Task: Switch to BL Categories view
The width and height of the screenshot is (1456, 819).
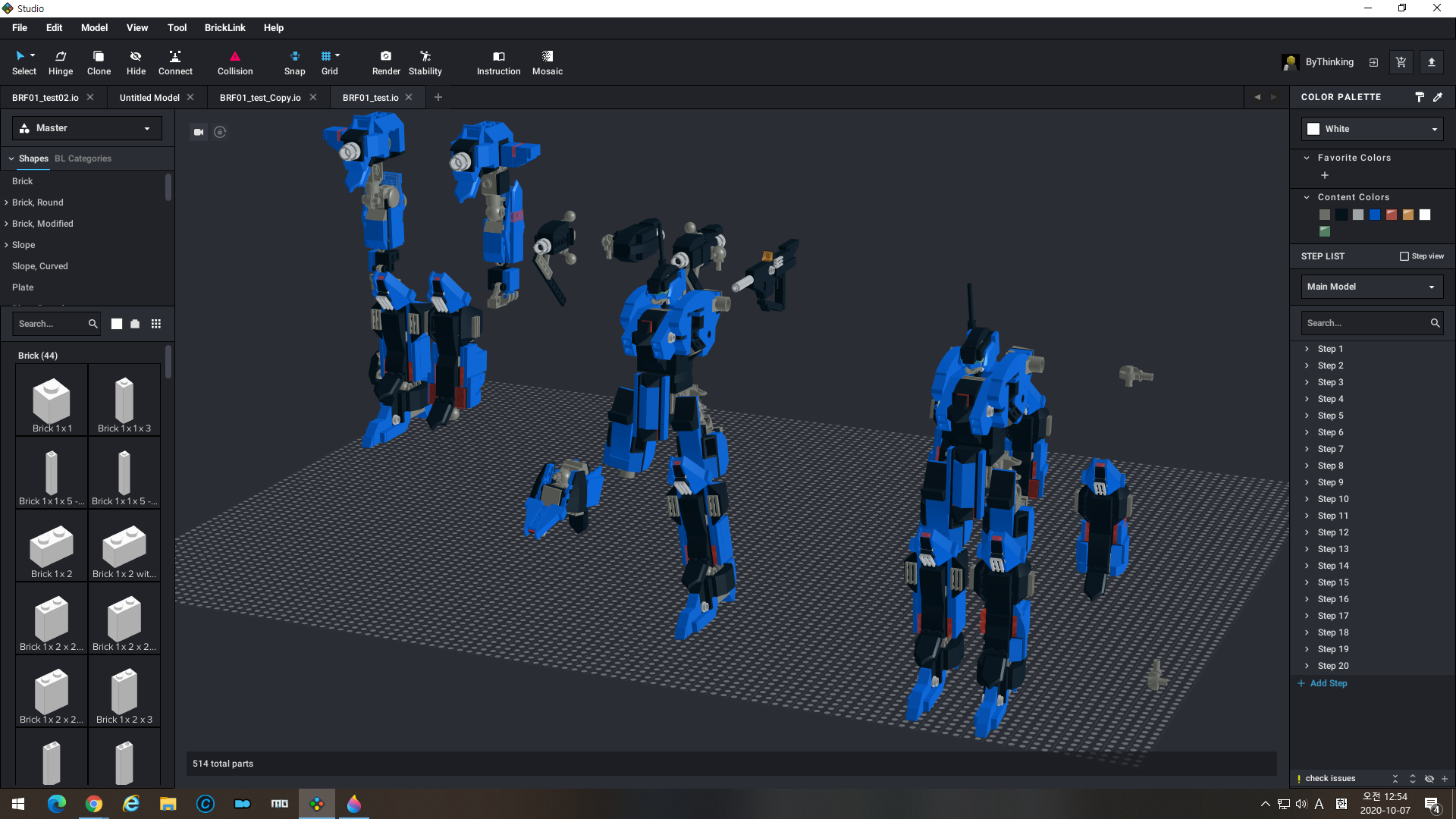Action: click(x=83, y=158)
